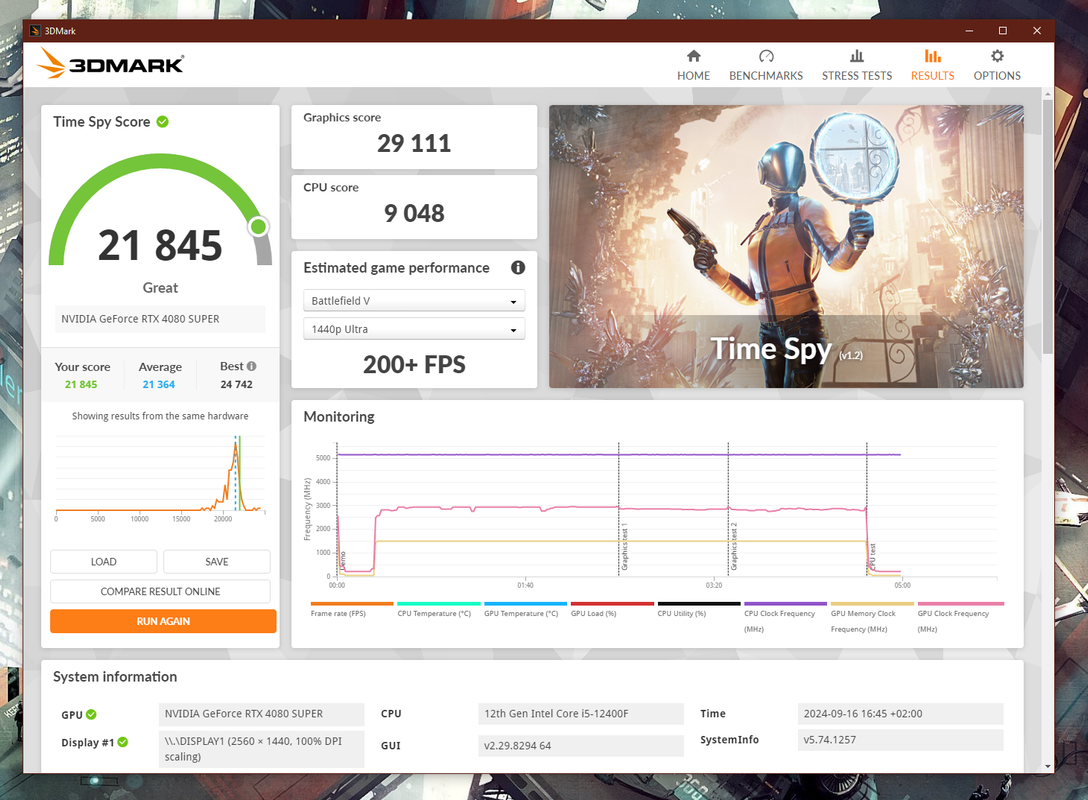
Task: Toggle the CPU Temperature legend entry
Action: pyautogui.click(x=439, y=609)
